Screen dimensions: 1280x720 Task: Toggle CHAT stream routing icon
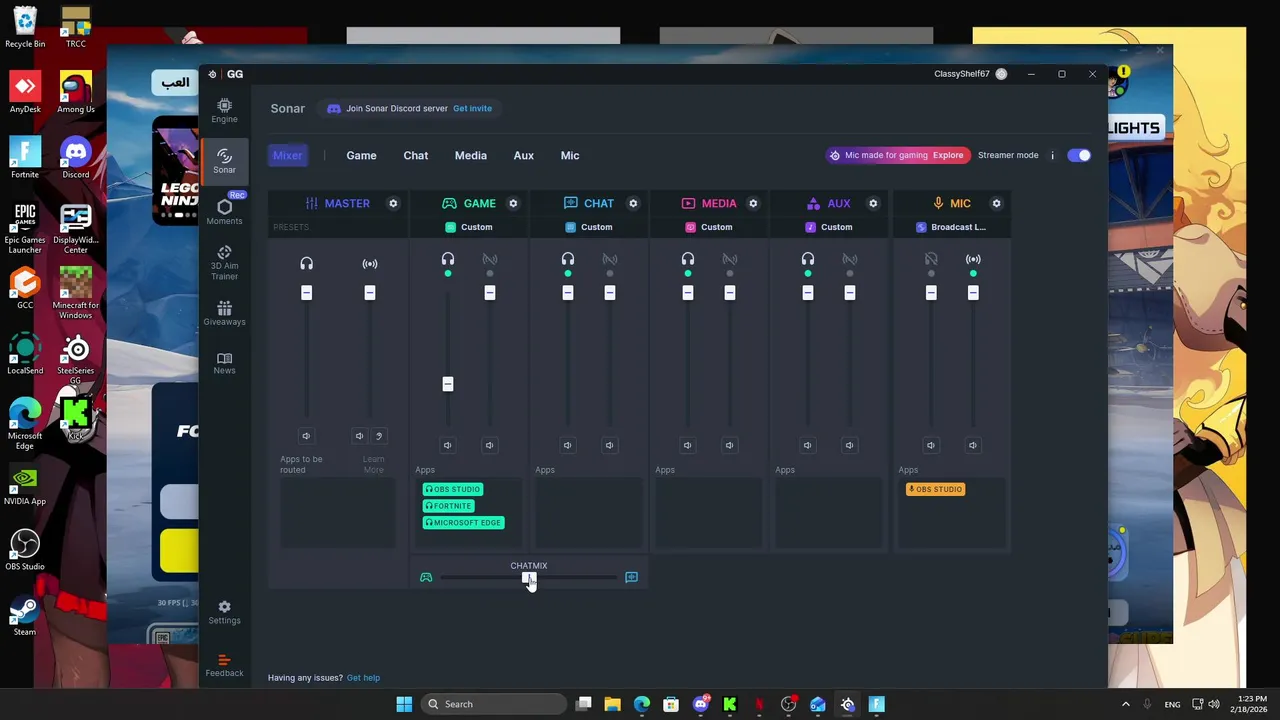click(x=609, y=259)
